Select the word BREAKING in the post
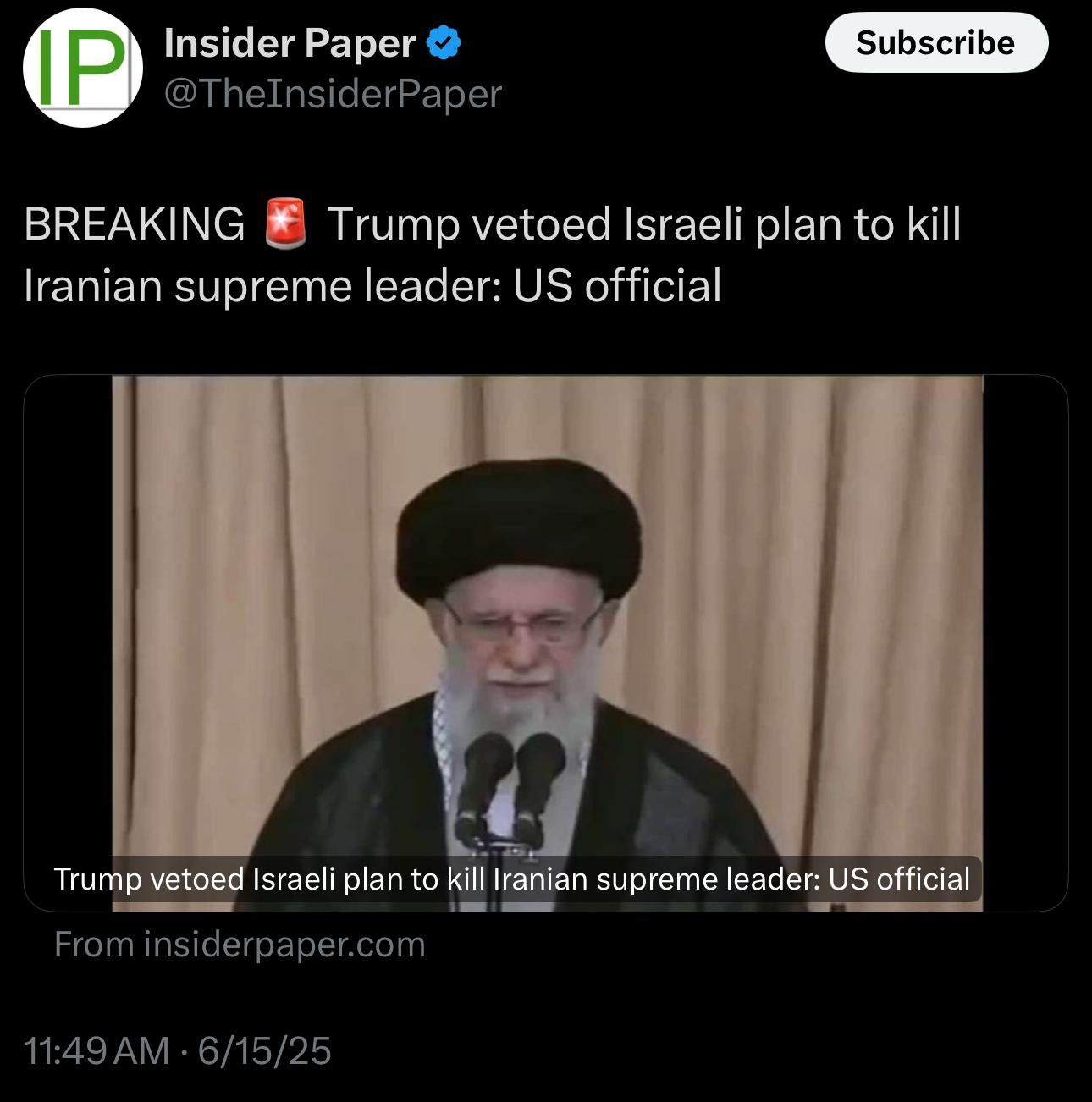Image resolution: width=1092 pixels, height=1102 pixels. coord(135,224)
